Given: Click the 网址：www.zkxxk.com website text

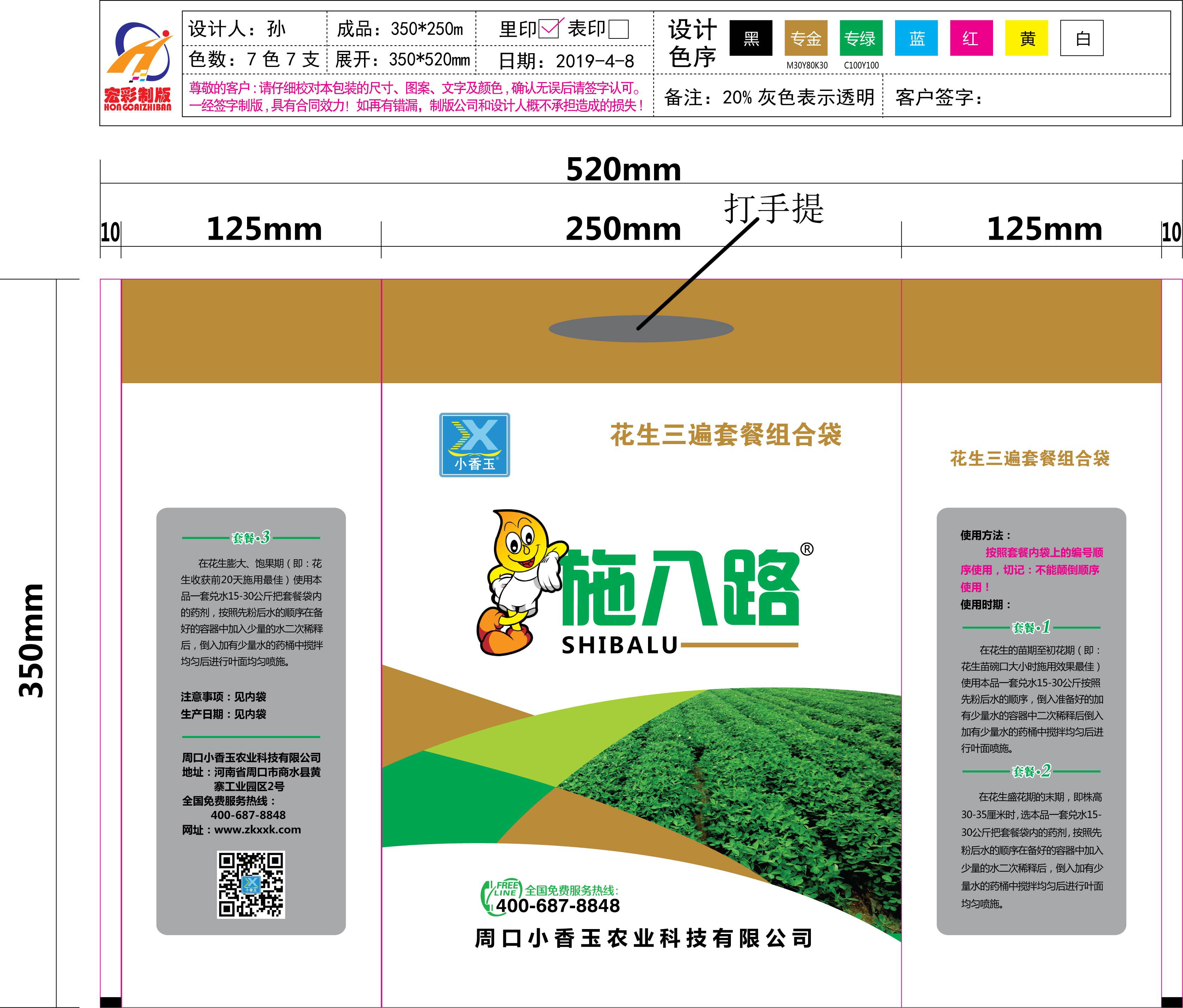Looking at the screenshot, I should (241, 830).
